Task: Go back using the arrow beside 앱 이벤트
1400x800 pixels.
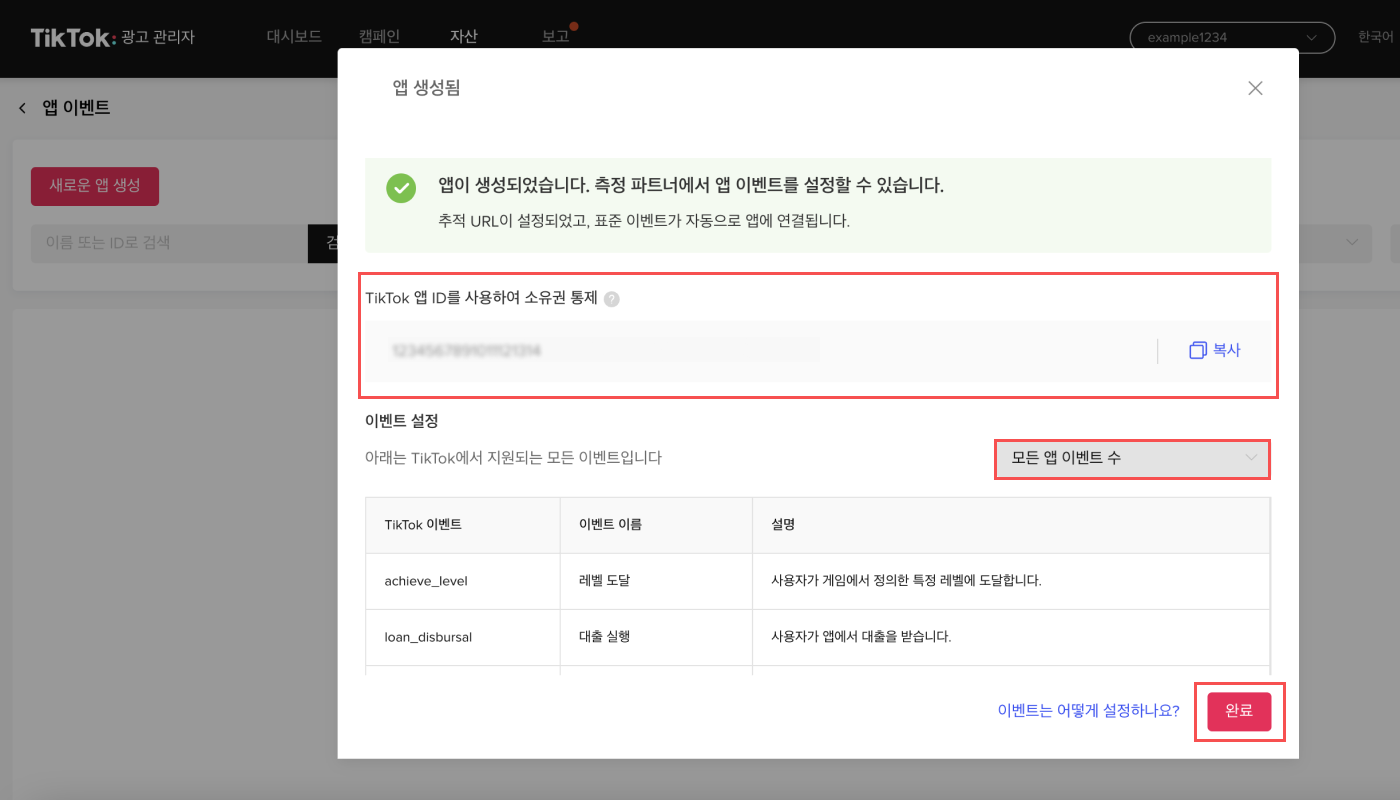Action: (x=22, y=108)
